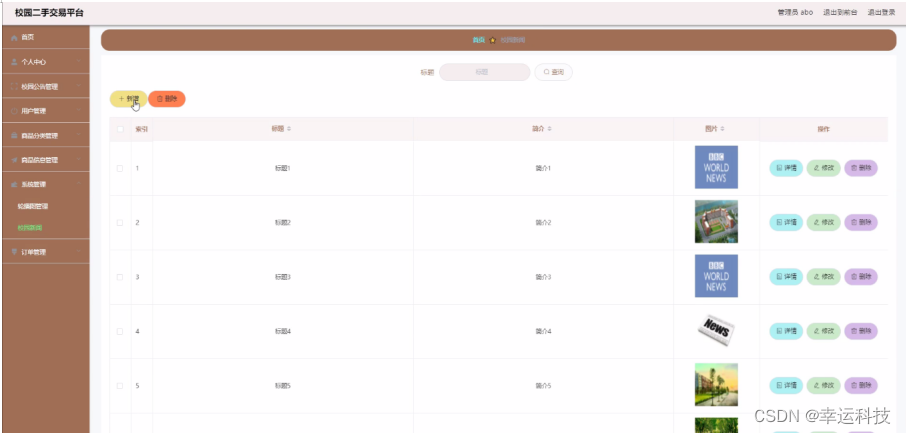
Task: Click 详情 for row 5
Action: (786, 385)
